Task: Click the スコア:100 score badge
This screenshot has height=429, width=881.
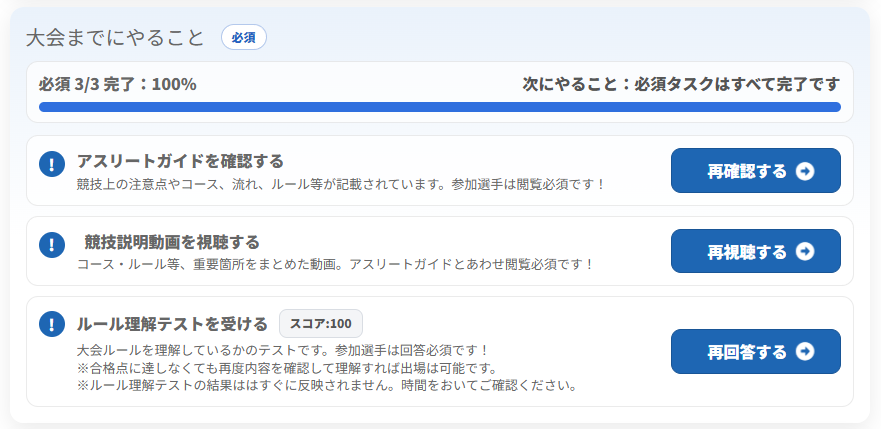Action: (320, 323)
